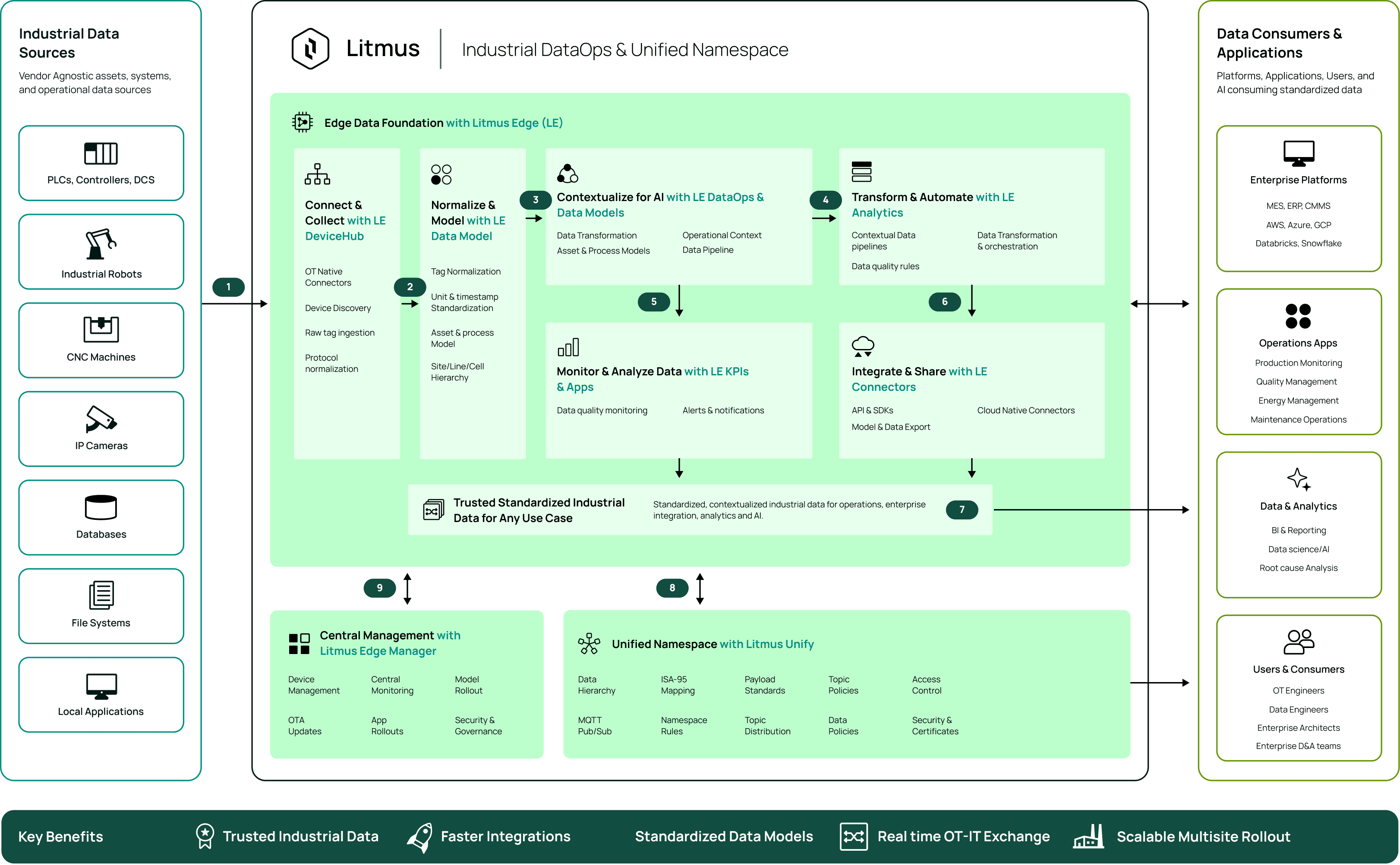The image size is (1400, 865).
Task: Select the Users & Consumers heading
Action: click(1298, 669)
